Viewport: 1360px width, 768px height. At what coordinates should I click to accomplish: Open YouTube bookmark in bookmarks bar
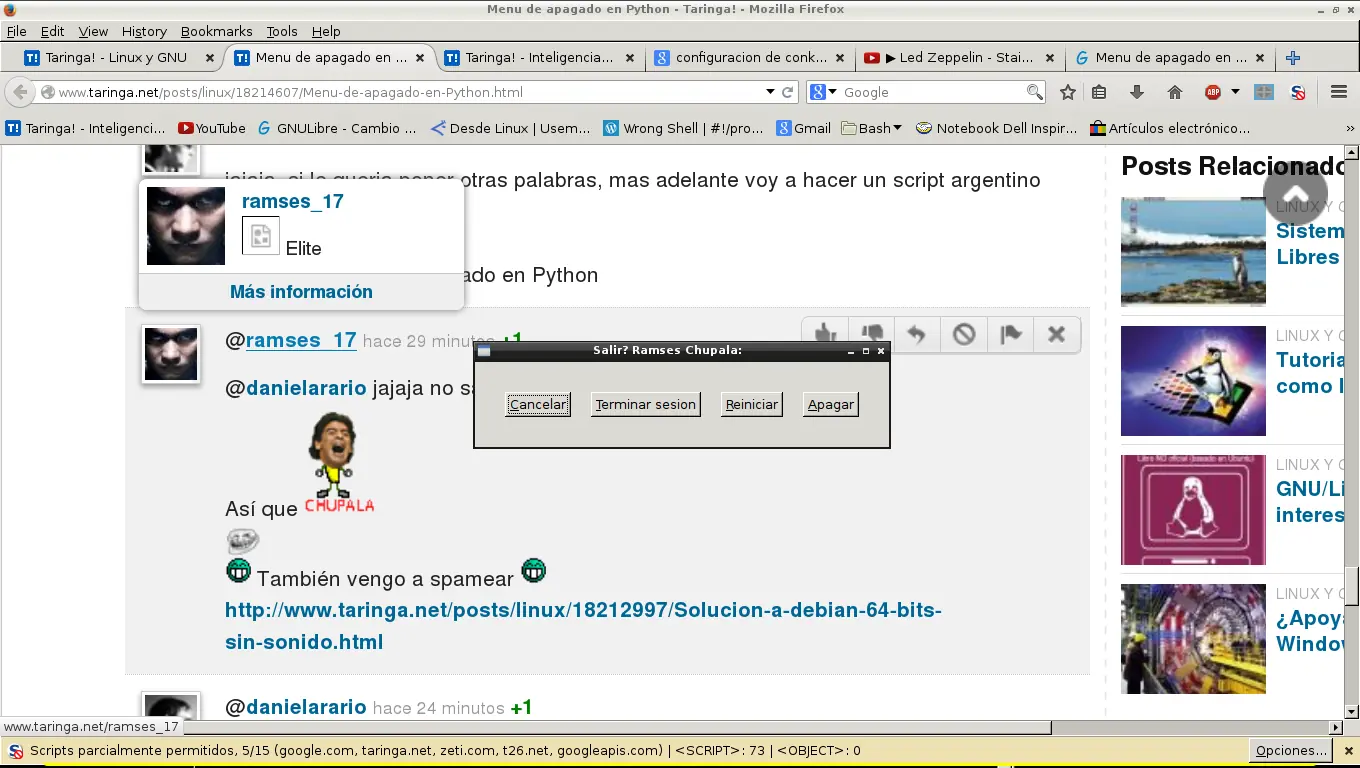click(x=212, y=128)
